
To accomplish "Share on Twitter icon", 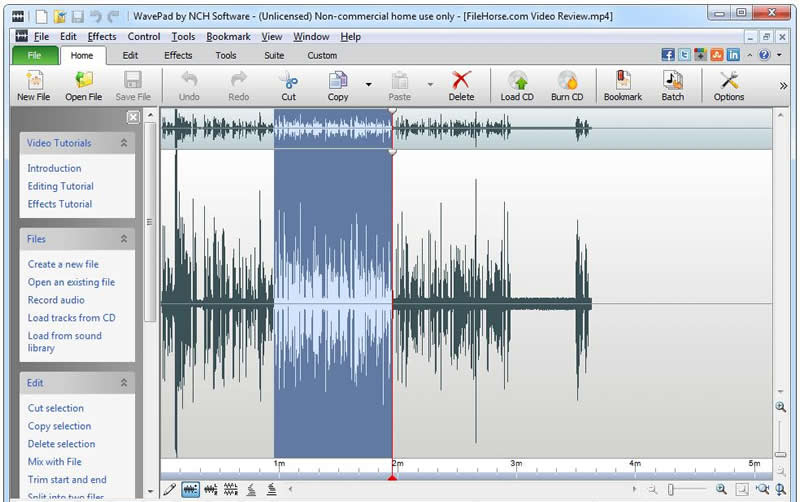I will [x=684, y=55].
